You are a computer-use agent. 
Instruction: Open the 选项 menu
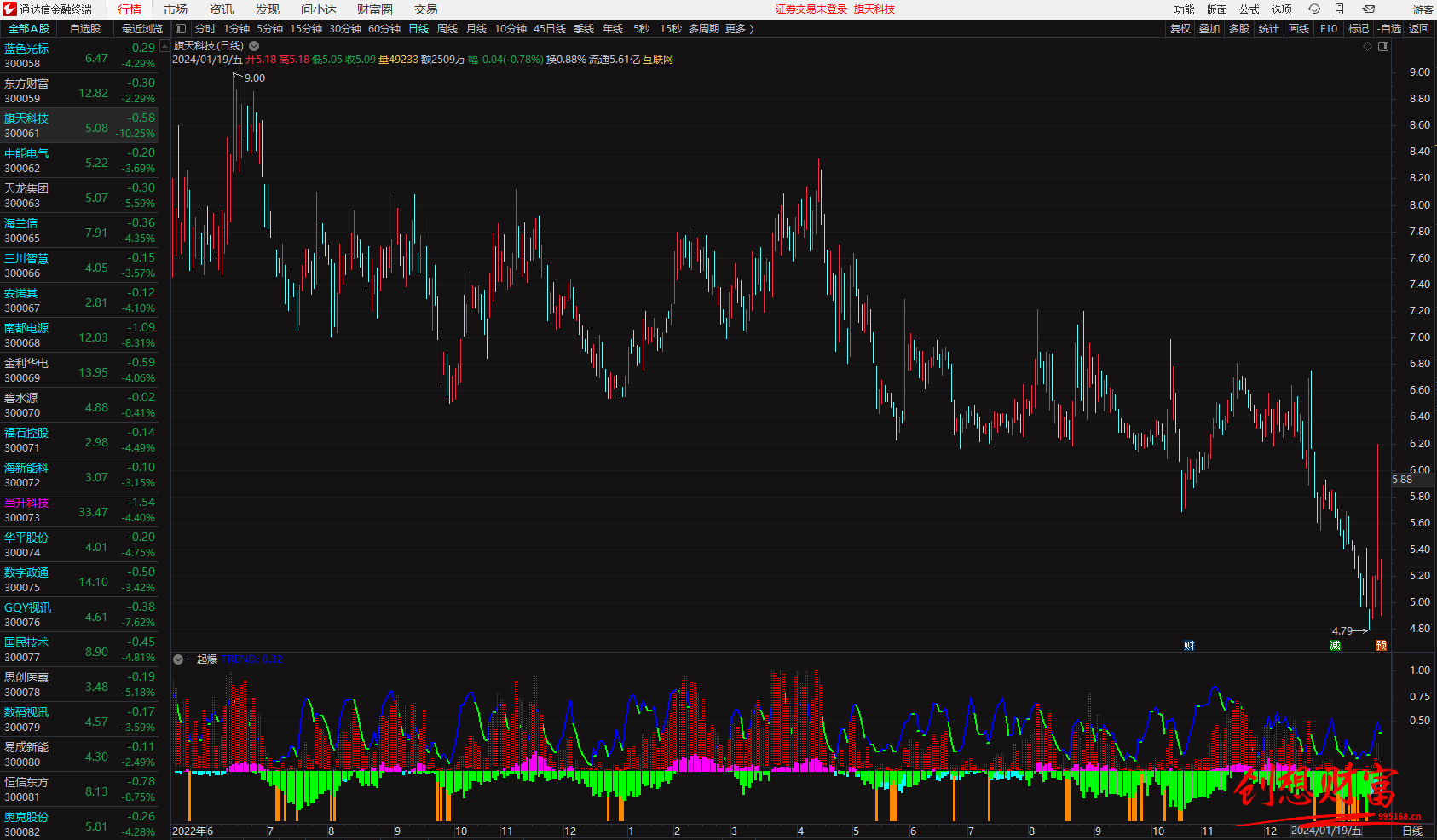[x=1282, y=9]
